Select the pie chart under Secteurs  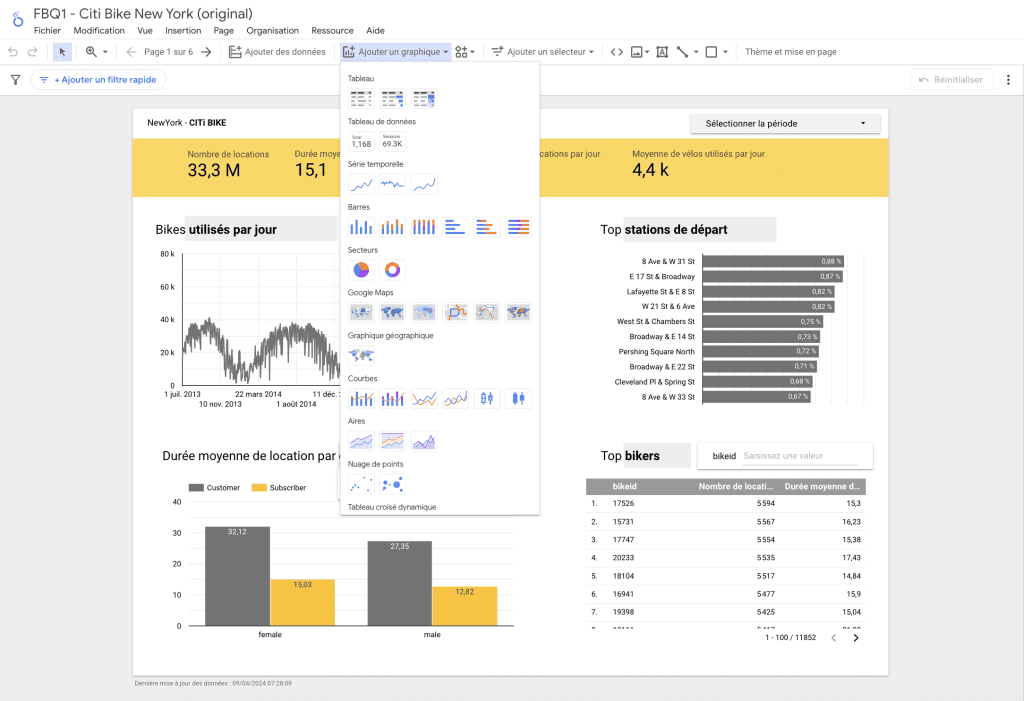click(359, 269)
